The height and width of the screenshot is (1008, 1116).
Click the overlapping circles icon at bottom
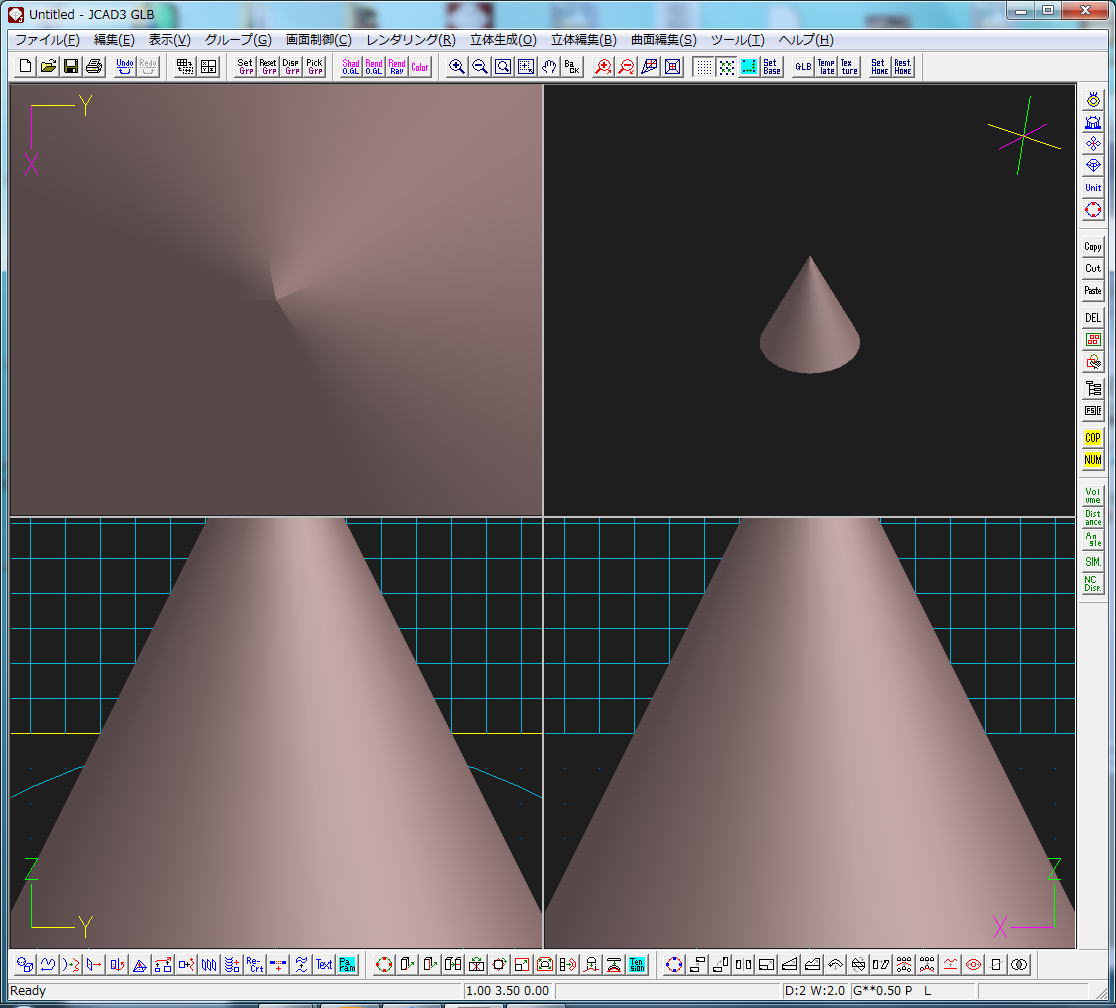click(x=1019, y=965)
